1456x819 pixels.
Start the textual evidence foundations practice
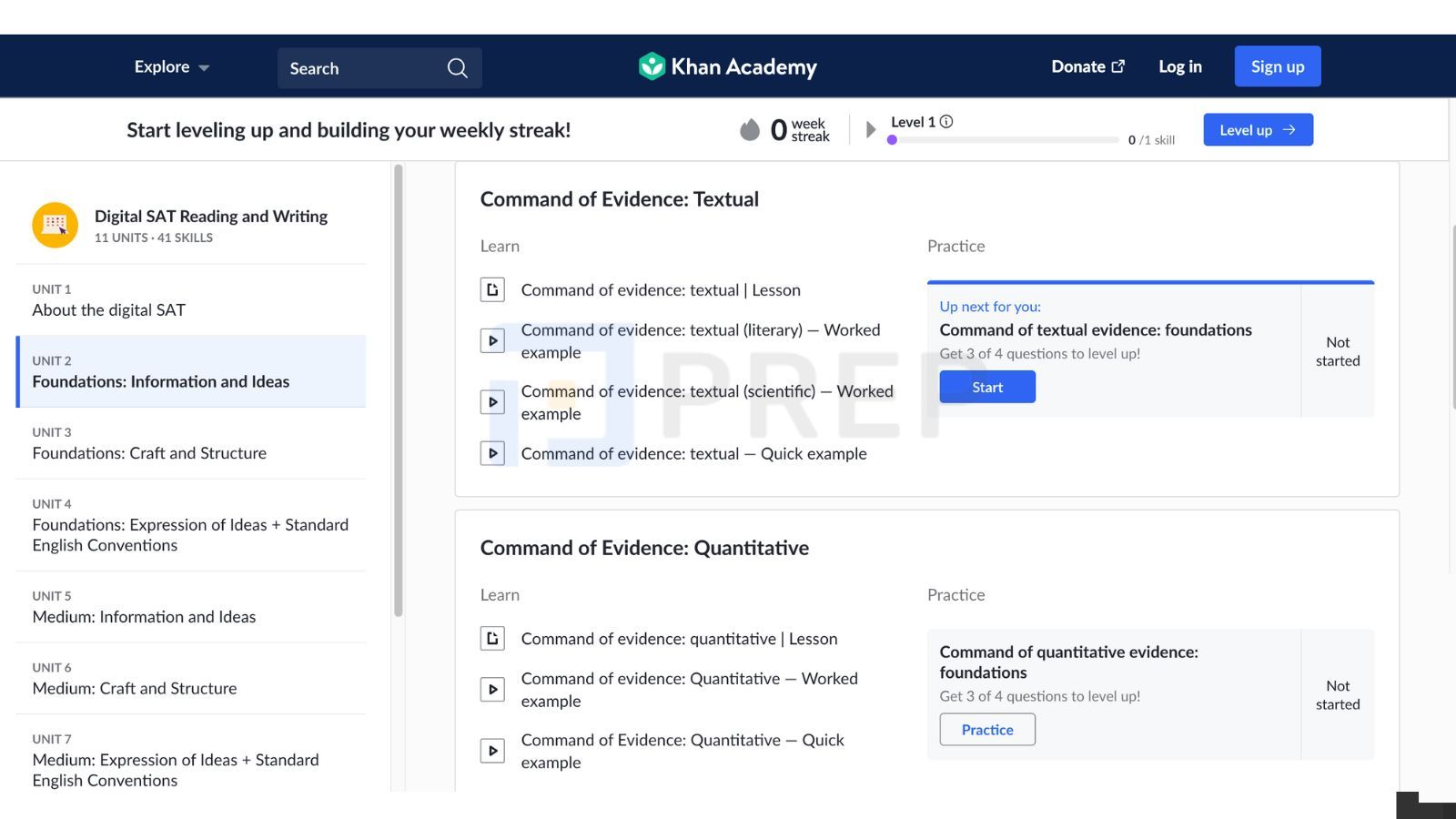point(987,387)
